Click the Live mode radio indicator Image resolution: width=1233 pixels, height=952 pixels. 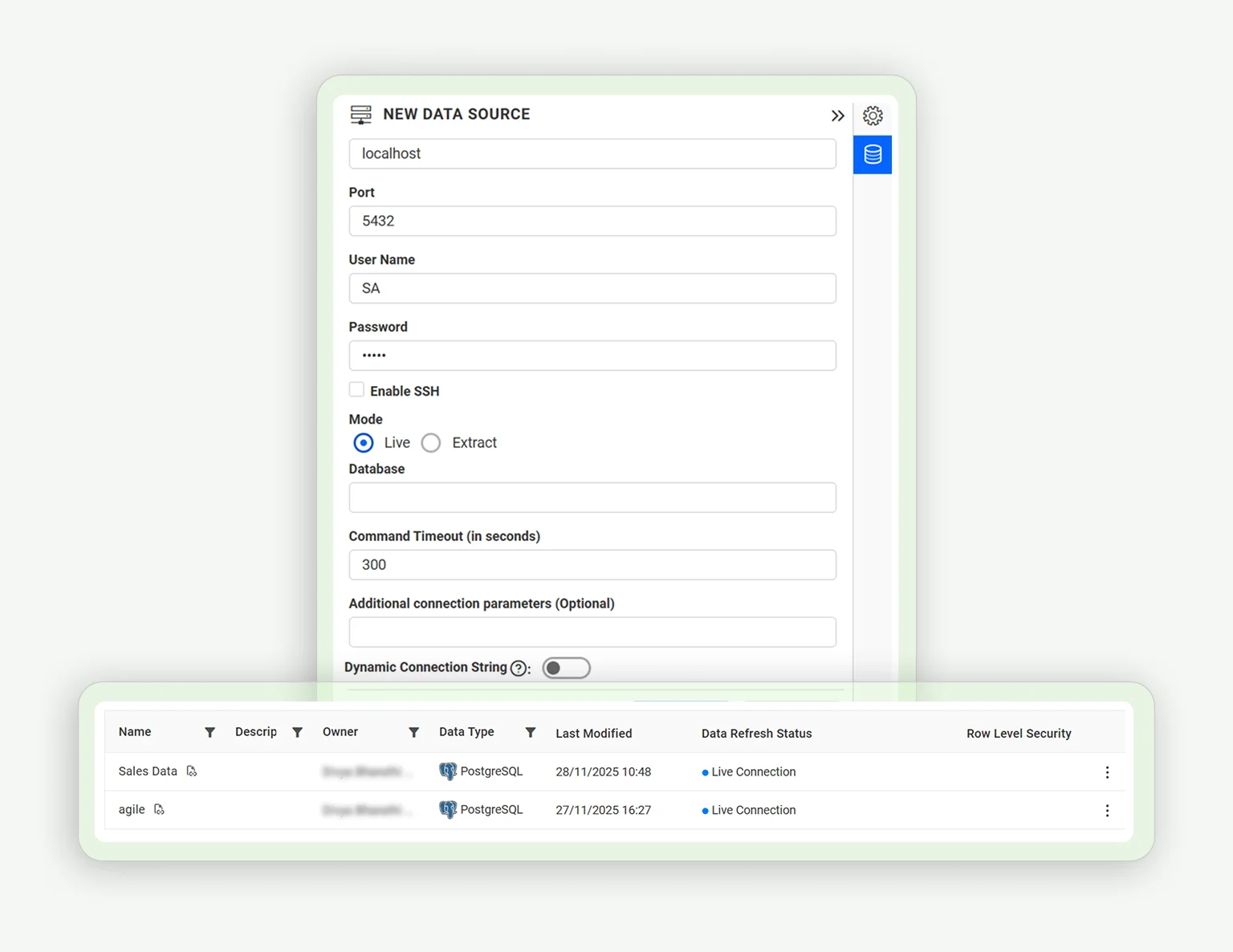click(x=363, y=442)
